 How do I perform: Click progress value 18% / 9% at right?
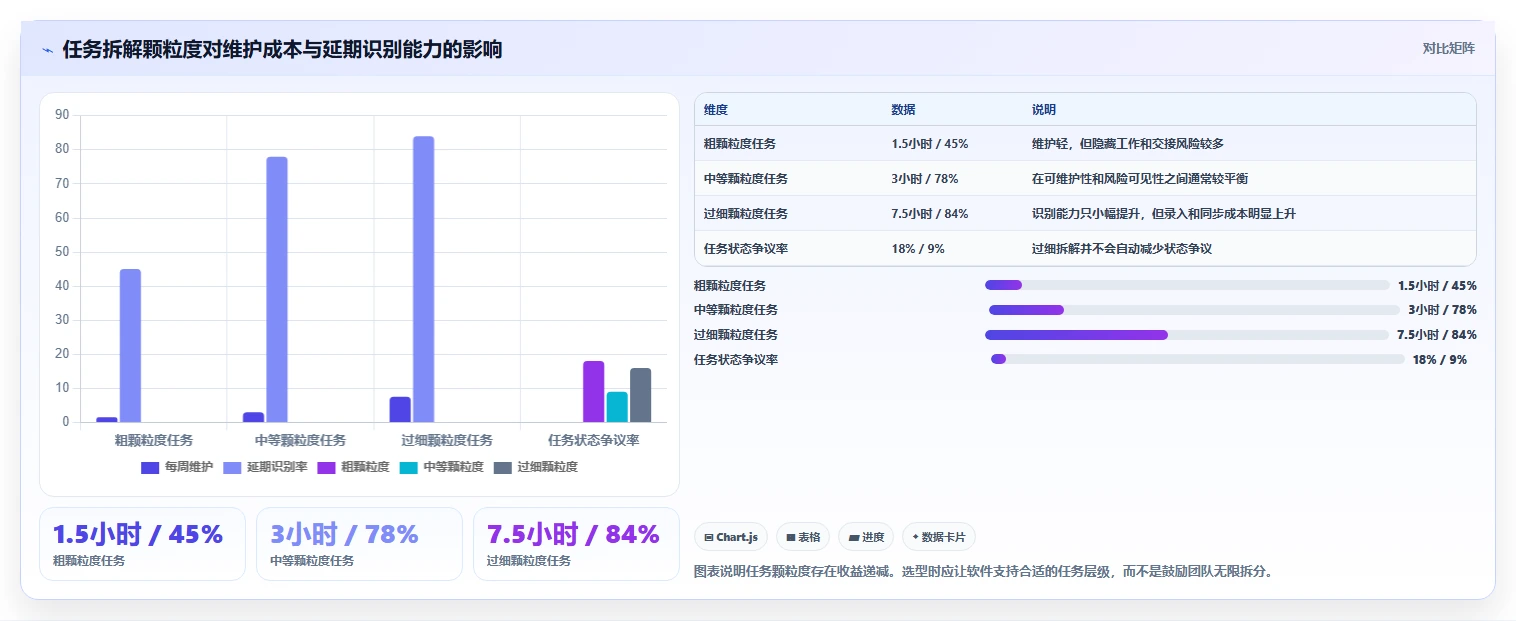tap(1440, 360)
